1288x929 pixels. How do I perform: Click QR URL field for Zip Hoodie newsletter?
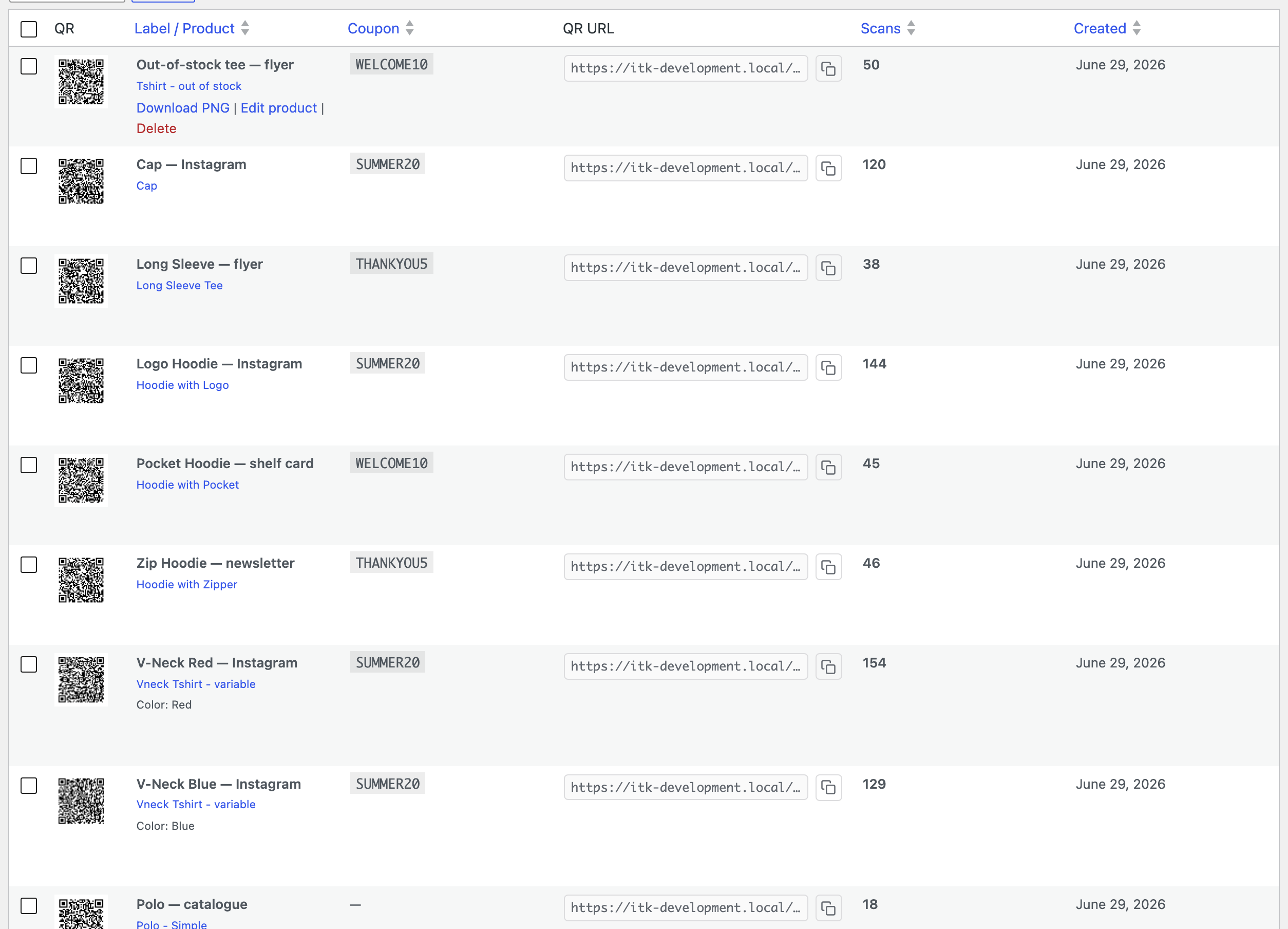686,567
